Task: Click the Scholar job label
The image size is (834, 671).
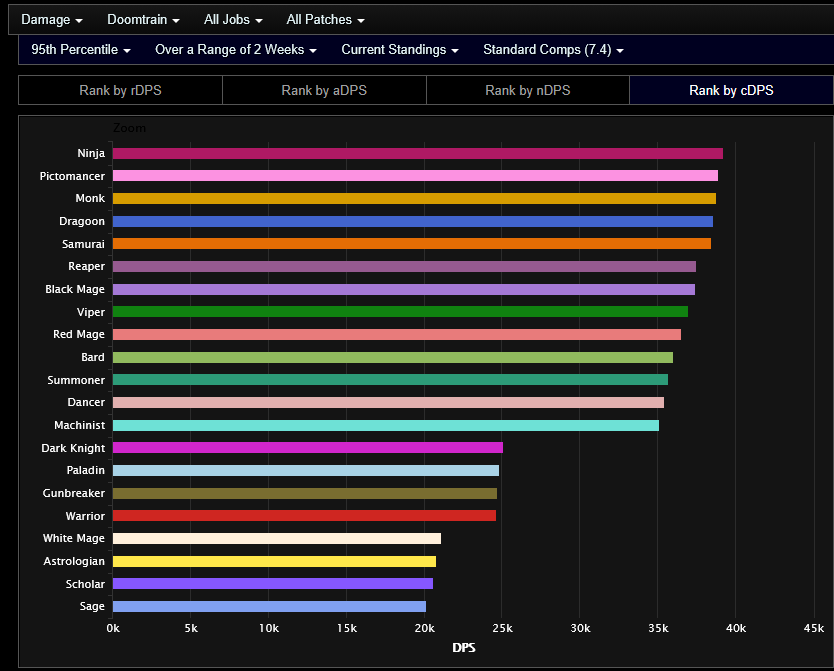Action: pos(85,584)
